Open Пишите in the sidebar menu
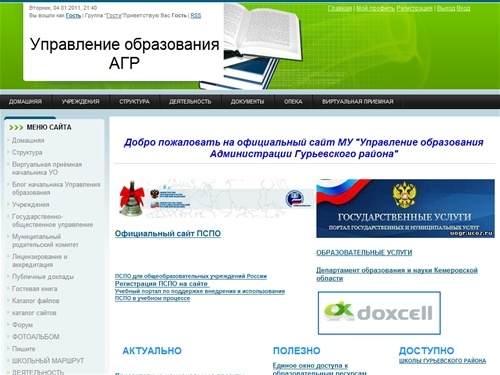The width and height of the screenshot is (500, 375). 23,349
